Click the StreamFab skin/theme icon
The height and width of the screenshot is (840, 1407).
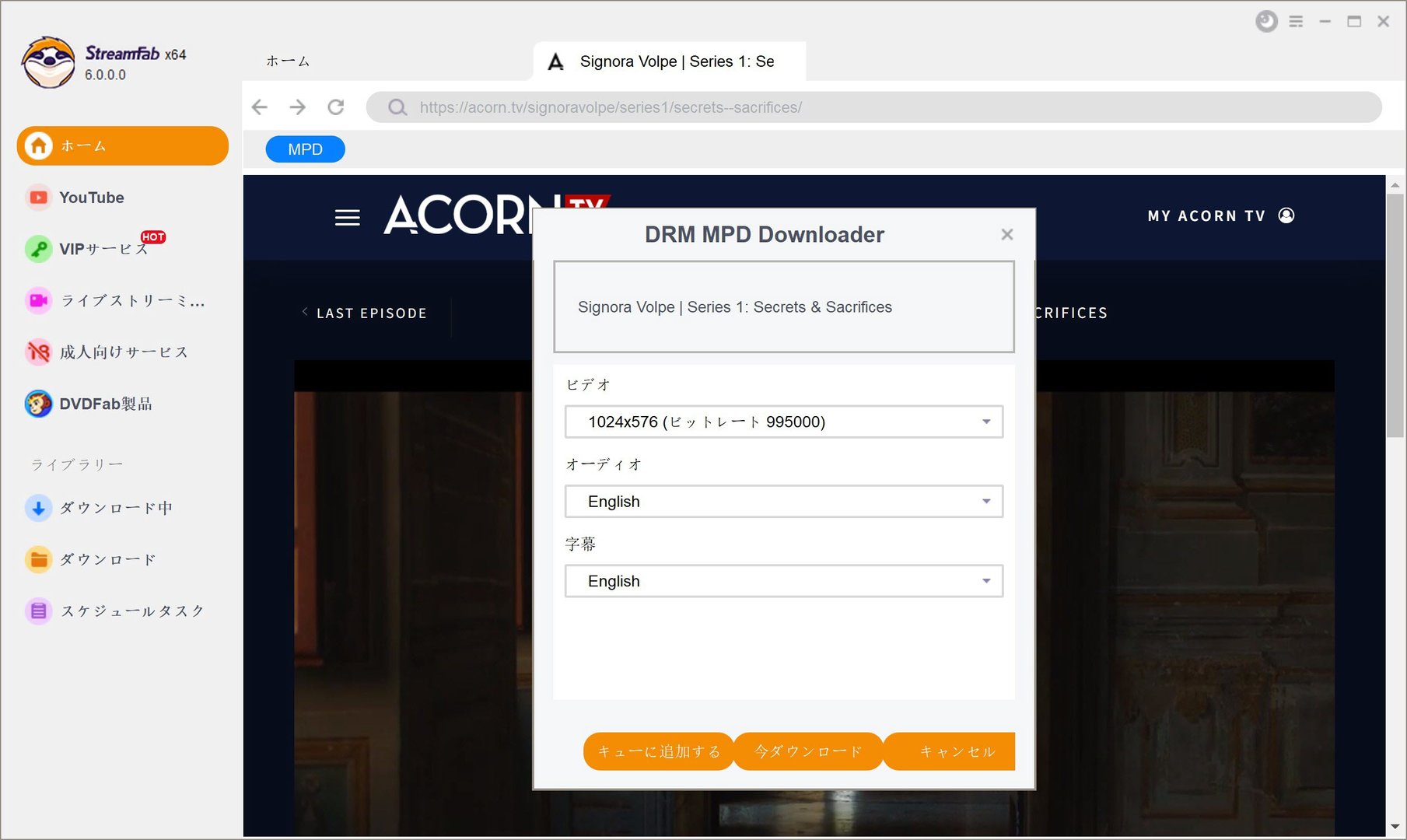point(1266,22)
